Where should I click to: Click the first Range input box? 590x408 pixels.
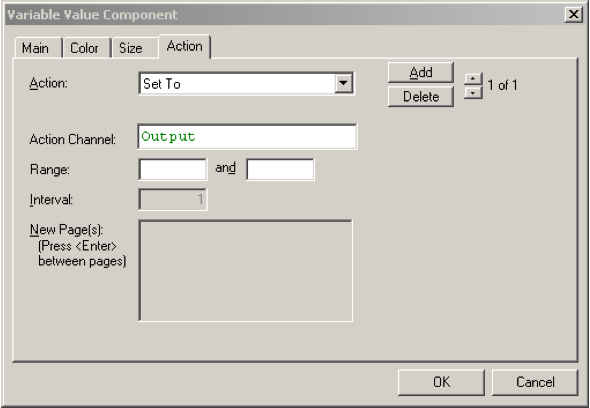(173, 169)
